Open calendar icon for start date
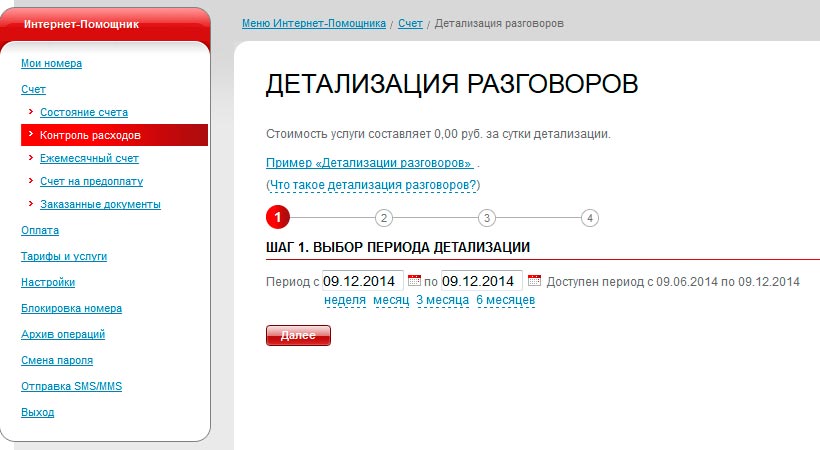The image size is (820, 450). [x=414, y=280]
